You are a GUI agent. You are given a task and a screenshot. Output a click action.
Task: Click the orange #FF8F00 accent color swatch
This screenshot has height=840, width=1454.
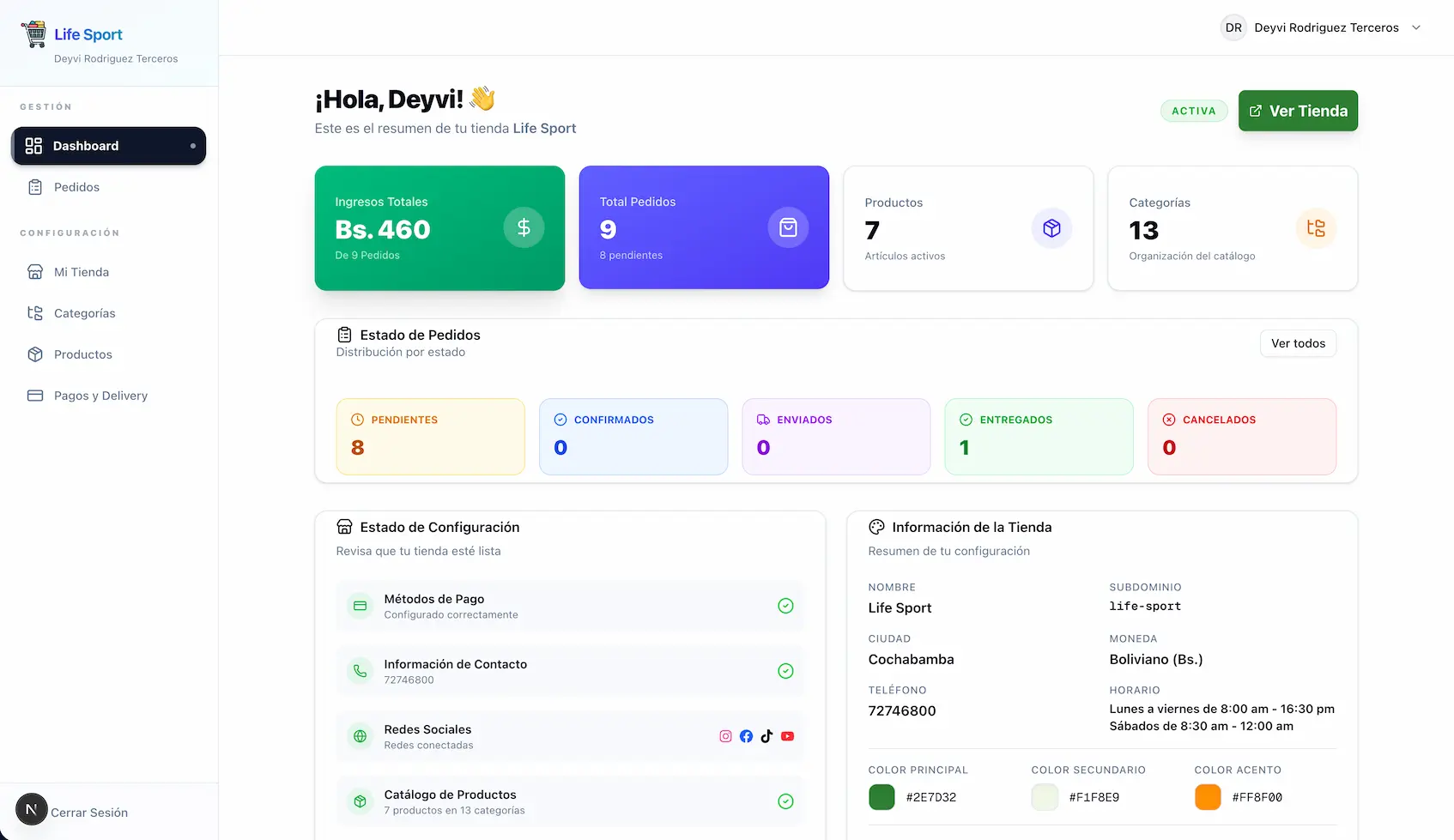pos(1208,797)
